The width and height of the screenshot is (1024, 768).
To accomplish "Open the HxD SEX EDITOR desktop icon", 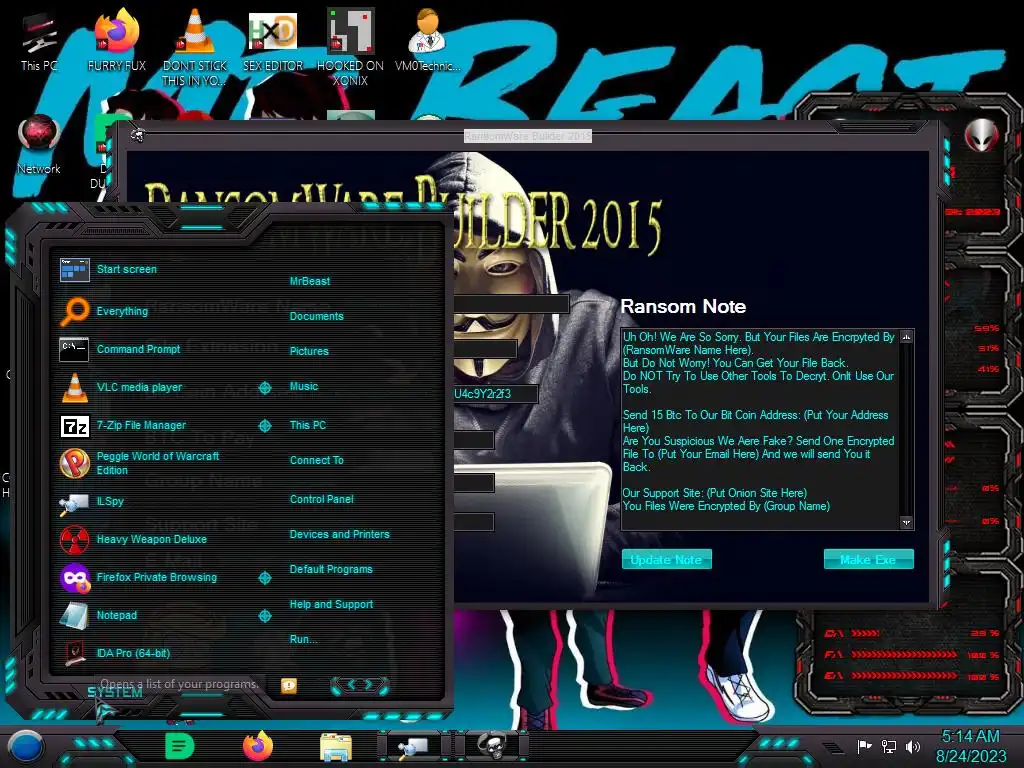I will [272, 39].
